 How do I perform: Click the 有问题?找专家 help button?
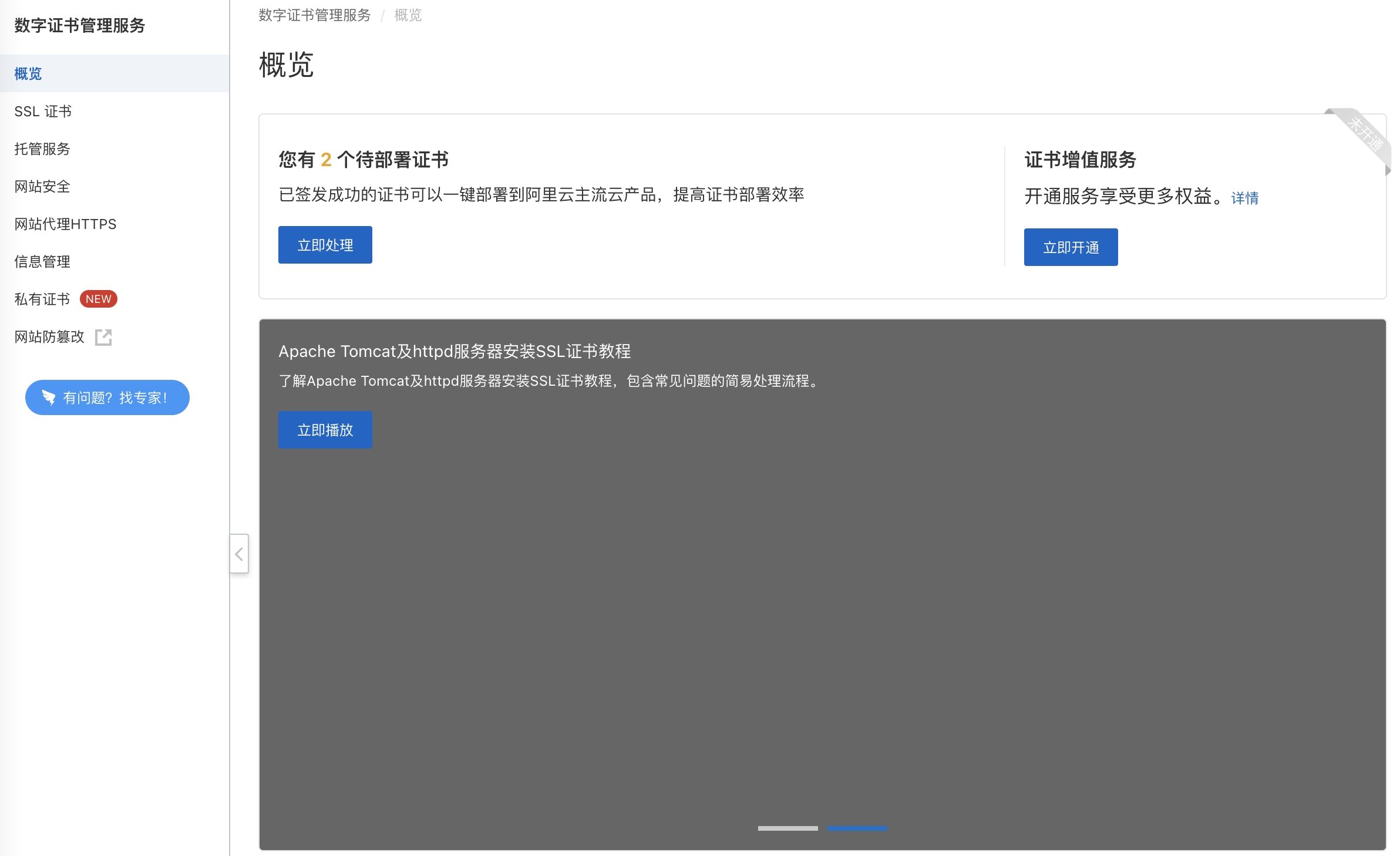pos(107,397)
